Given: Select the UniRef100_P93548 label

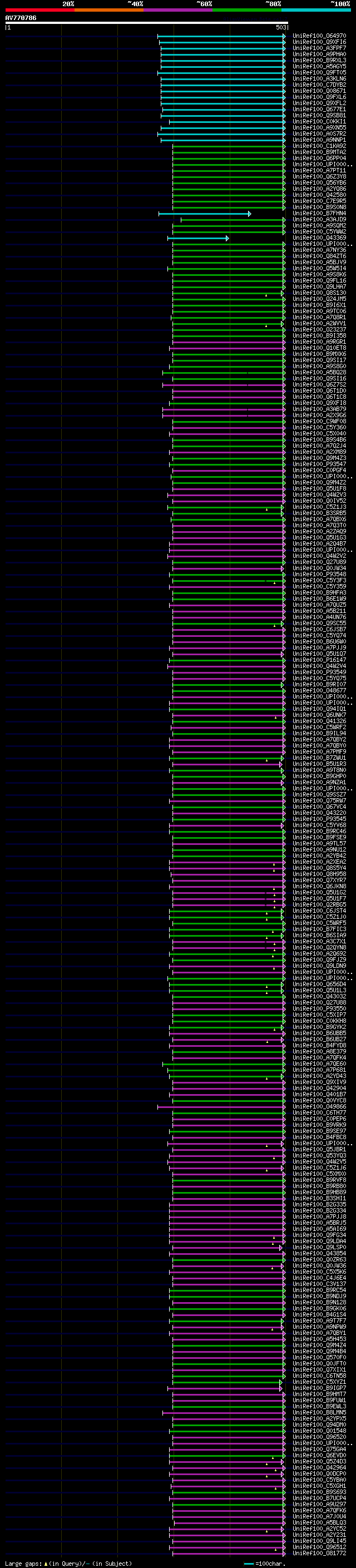Looking at the screenshot, I should pos(319,575).
